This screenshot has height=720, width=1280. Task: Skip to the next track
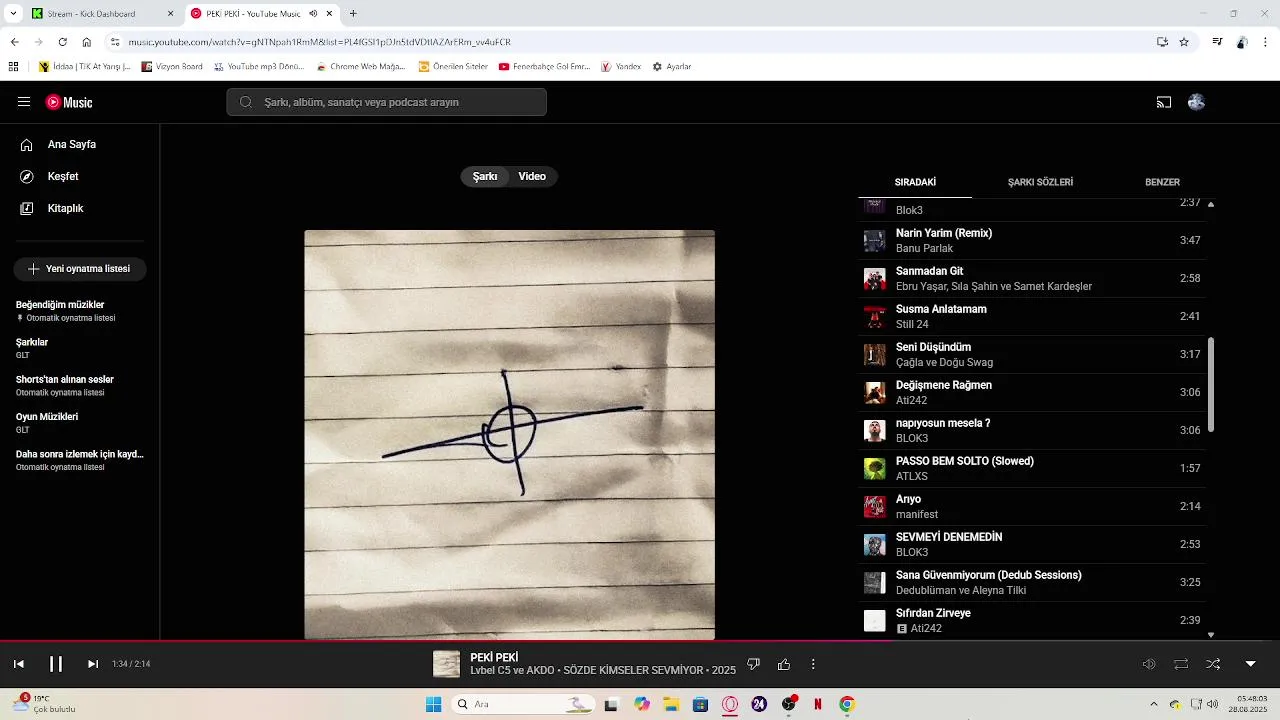(93, 664)
